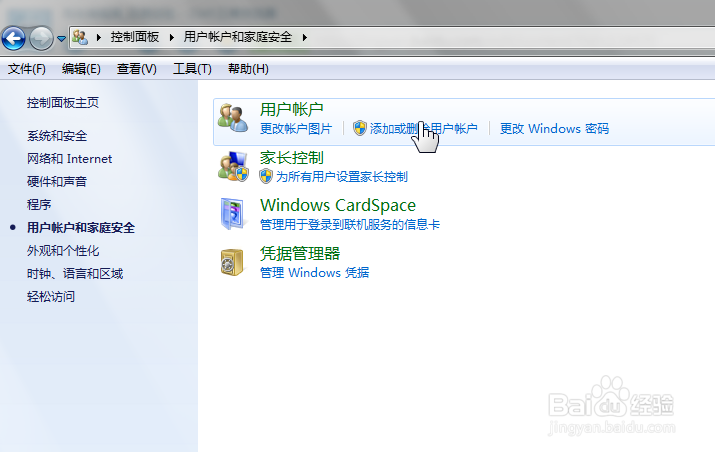The width and height of the screenshot is (715, 452).
Task: Click 添加或删除用户帐户 link
Action: [x=424, y=129]
